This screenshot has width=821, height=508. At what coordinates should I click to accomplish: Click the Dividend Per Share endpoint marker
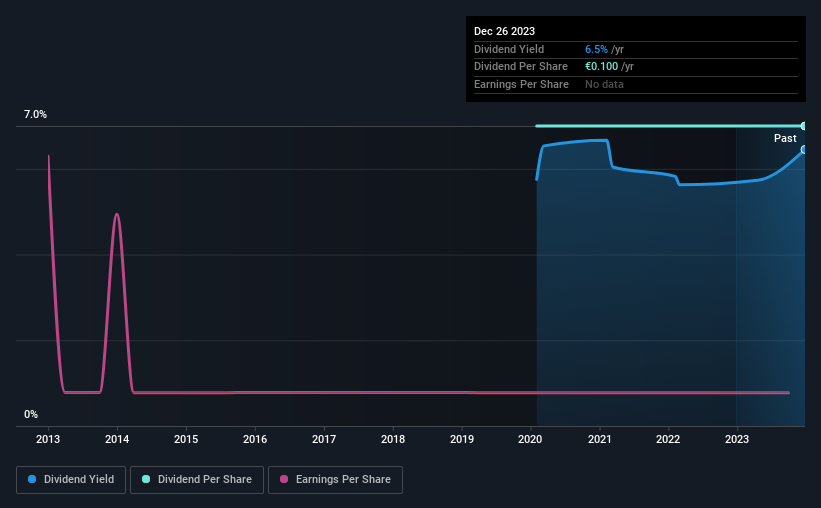click(804, 126)
